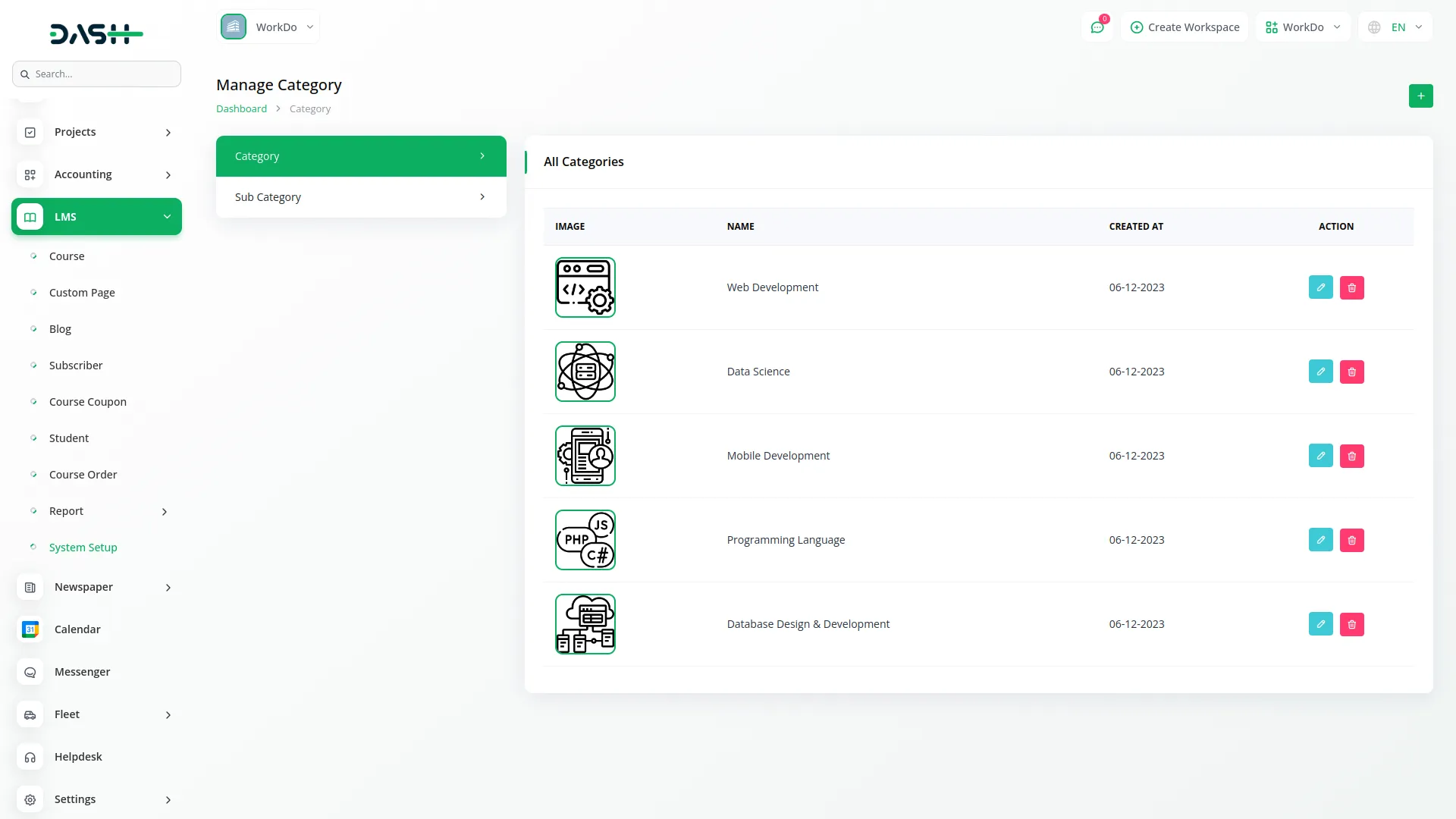Open Helpdesk headset icon in sidebar

[x=30, y=757]
